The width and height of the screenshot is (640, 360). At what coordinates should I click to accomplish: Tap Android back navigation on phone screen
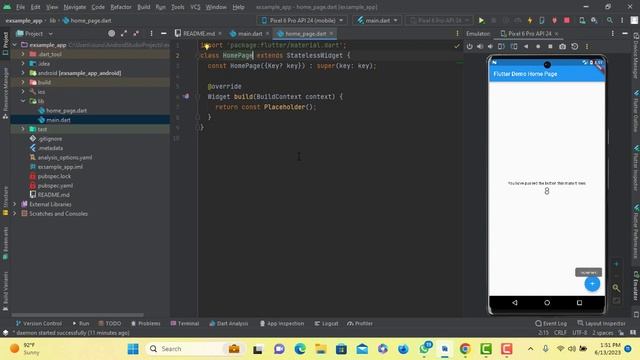[x=515, y=302]
